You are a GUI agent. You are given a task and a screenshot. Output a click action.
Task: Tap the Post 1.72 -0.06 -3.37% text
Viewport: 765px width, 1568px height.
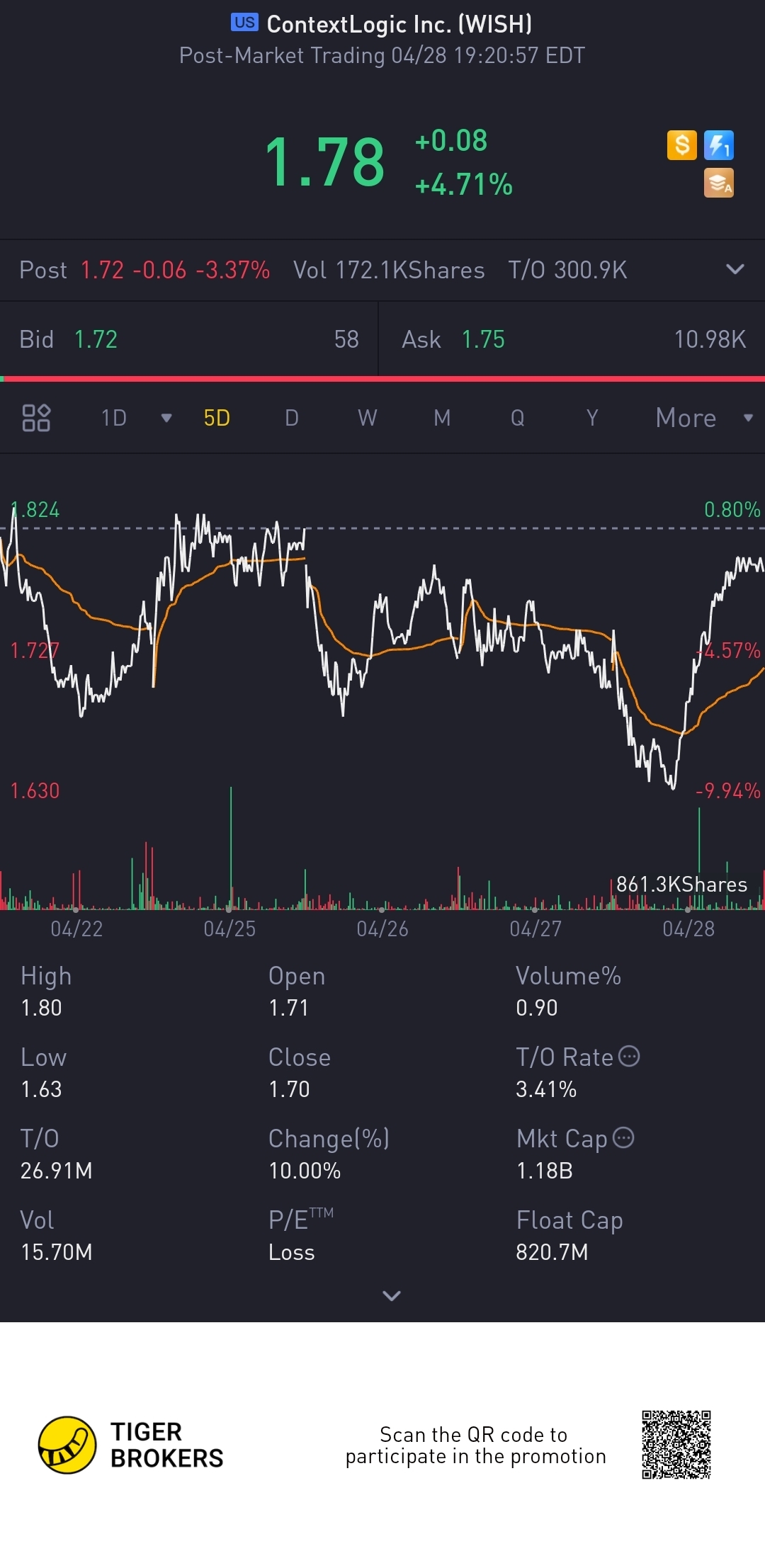pyautogui.click(x=144, y=270)
